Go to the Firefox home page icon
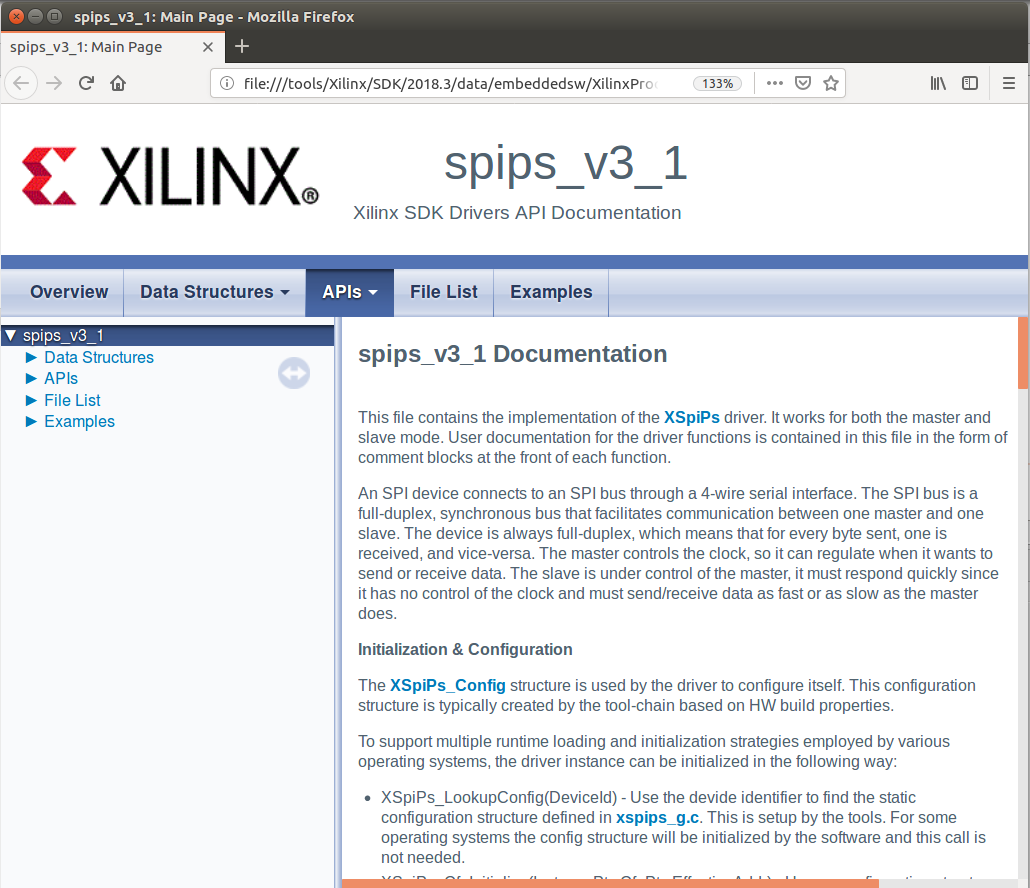Screen dimensions: 1030x888 [x=118, y=83]
